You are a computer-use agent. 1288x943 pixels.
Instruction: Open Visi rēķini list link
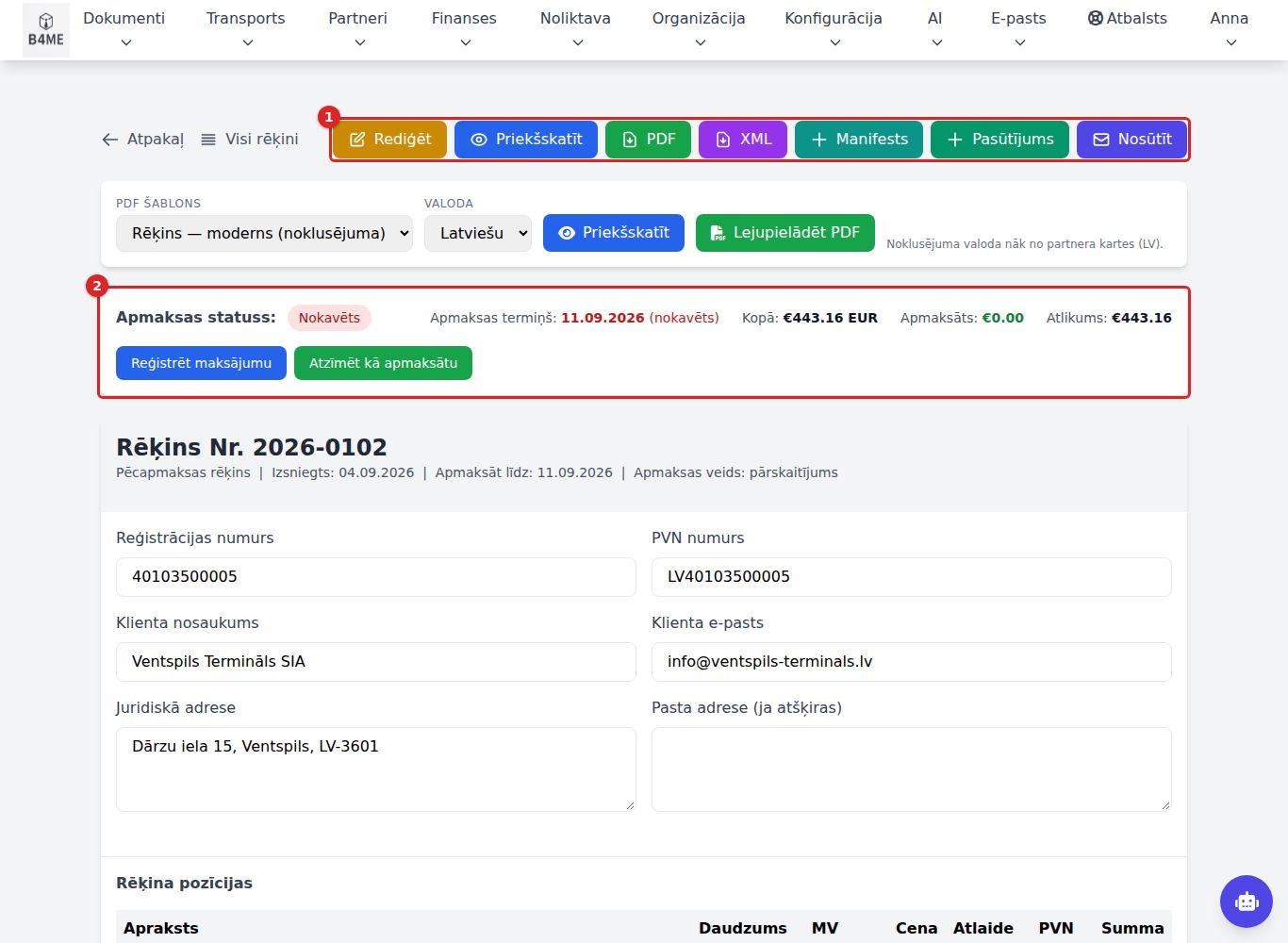click(250, 140)
